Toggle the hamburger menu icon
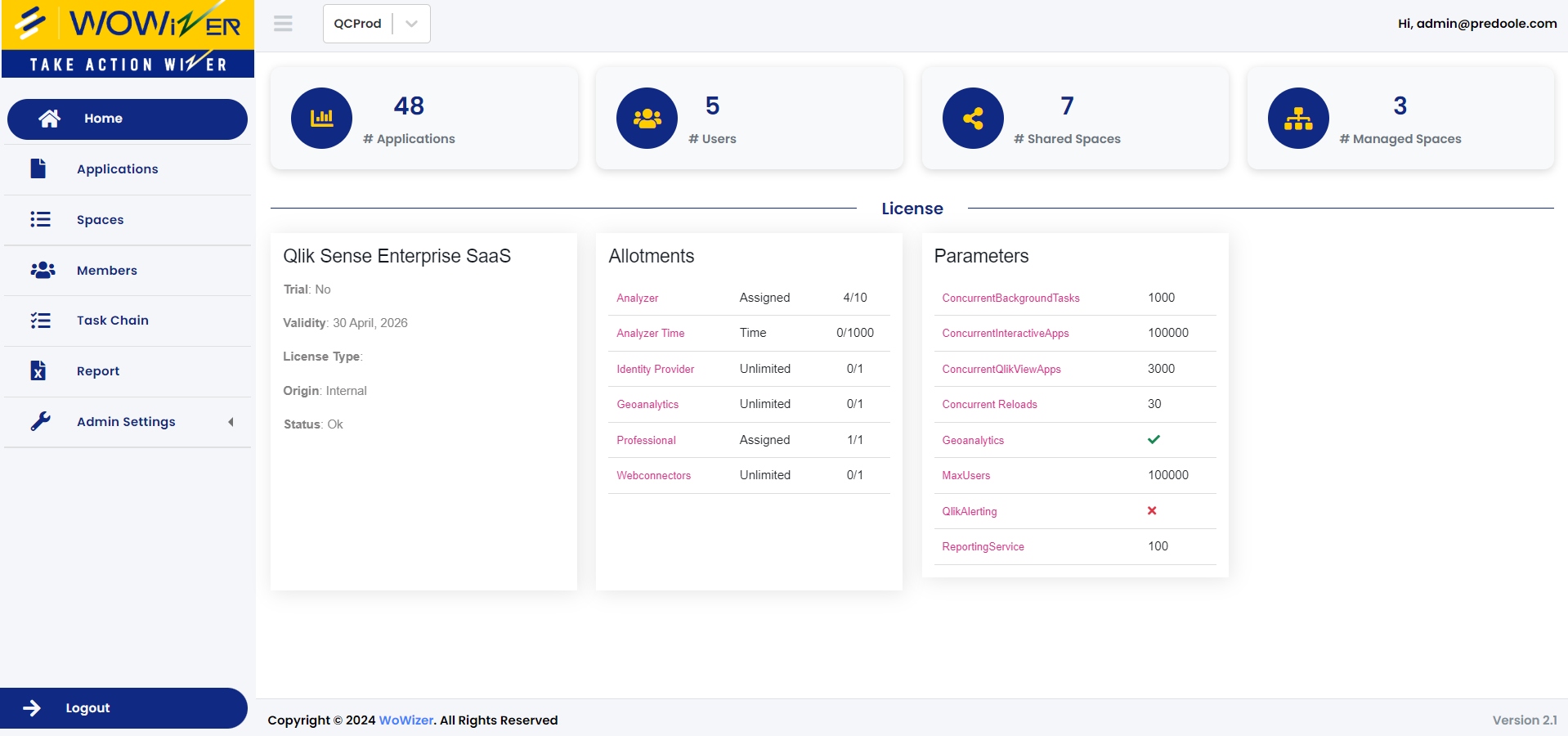Image resolution: width=1568 pixels, height=736 pixels. point(283,24)
